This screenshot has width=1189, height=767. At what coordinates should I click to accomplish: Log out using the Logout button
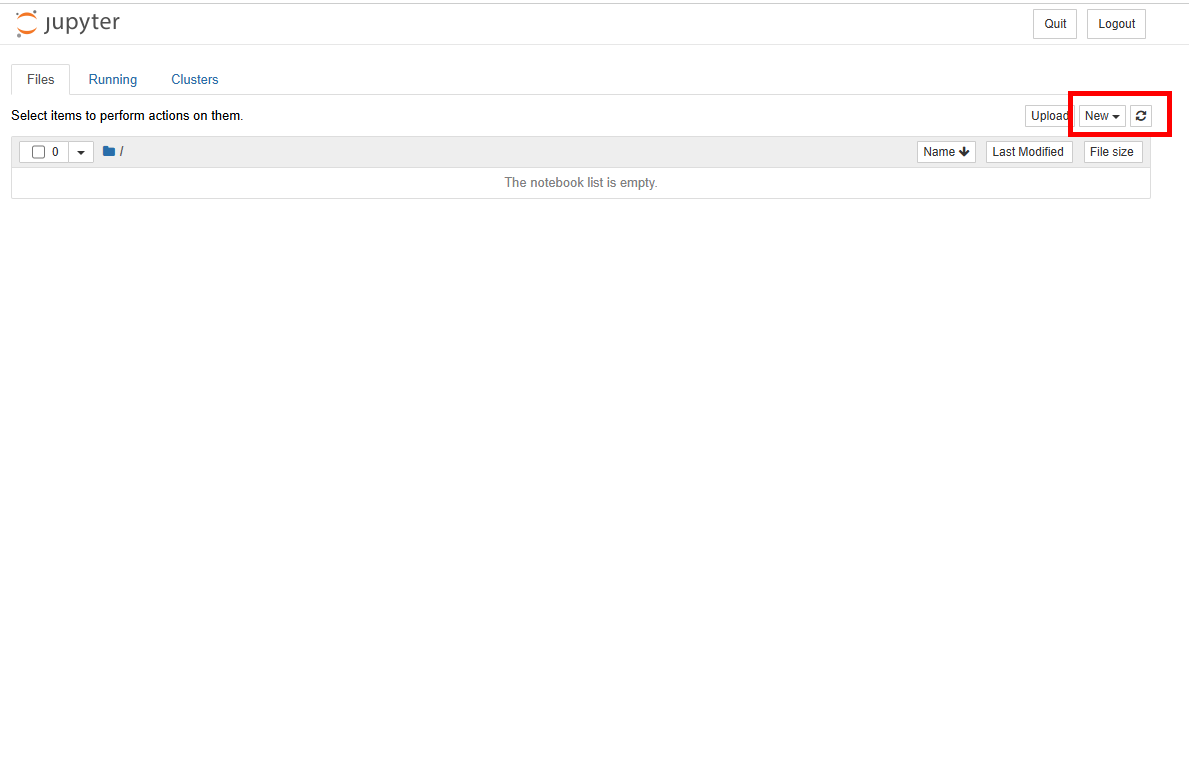pyautogui.click(x=1116, y=24)
